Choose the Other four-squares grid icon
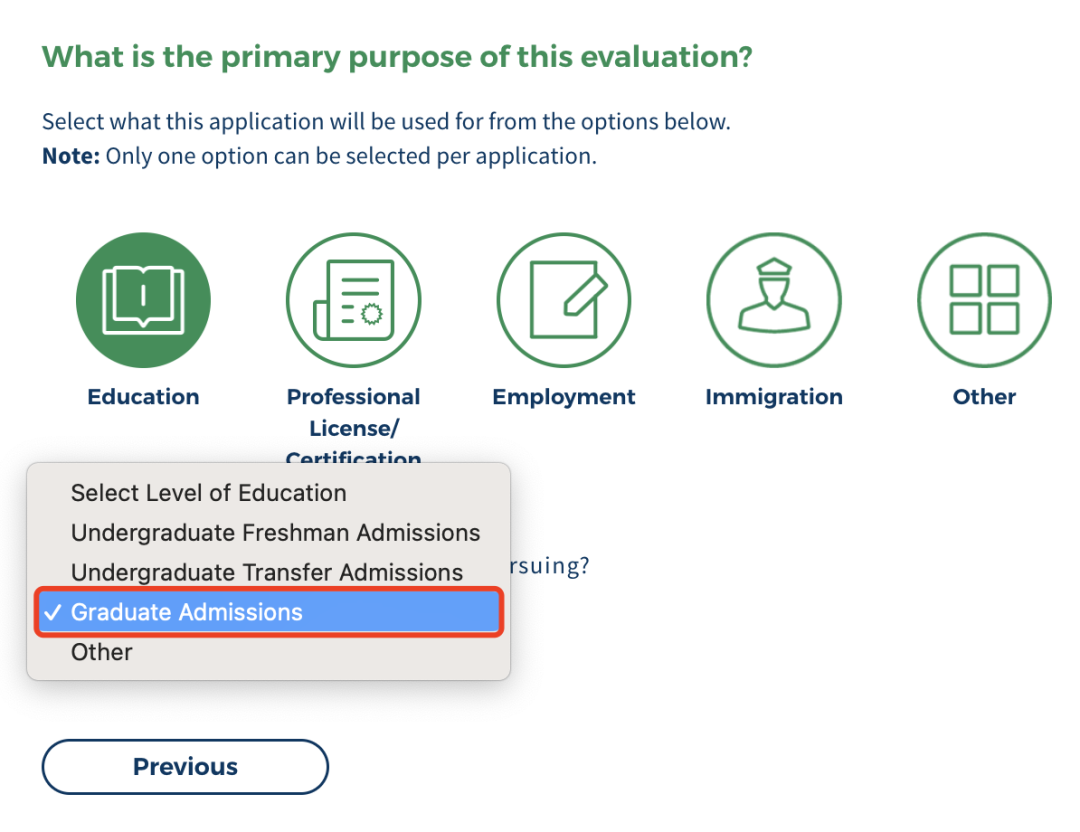Screen dimensions: 1080x832 point(984,300)
